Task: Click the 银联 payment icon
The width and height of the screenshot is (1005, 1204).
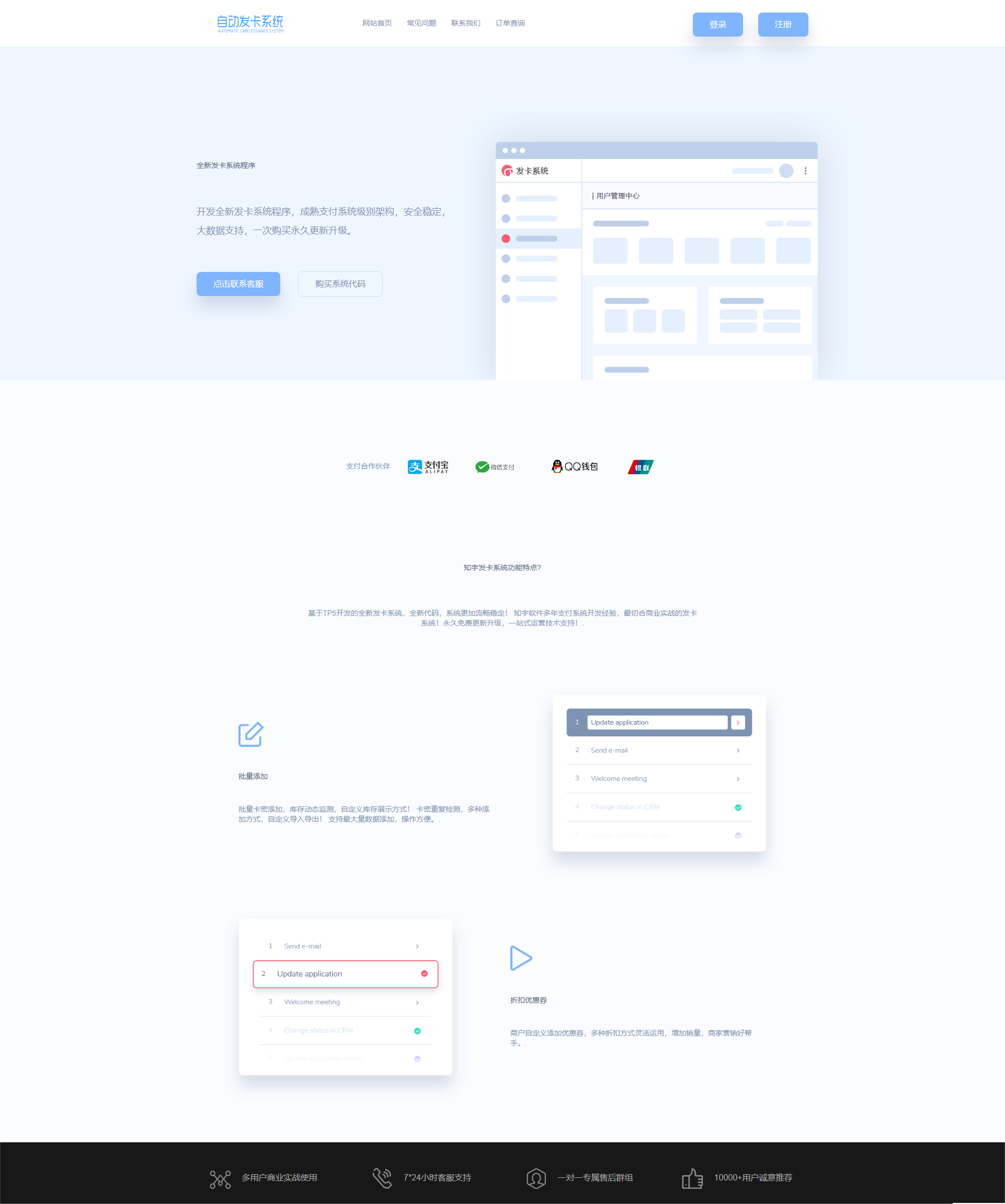Action: click(x=641, y=465)
